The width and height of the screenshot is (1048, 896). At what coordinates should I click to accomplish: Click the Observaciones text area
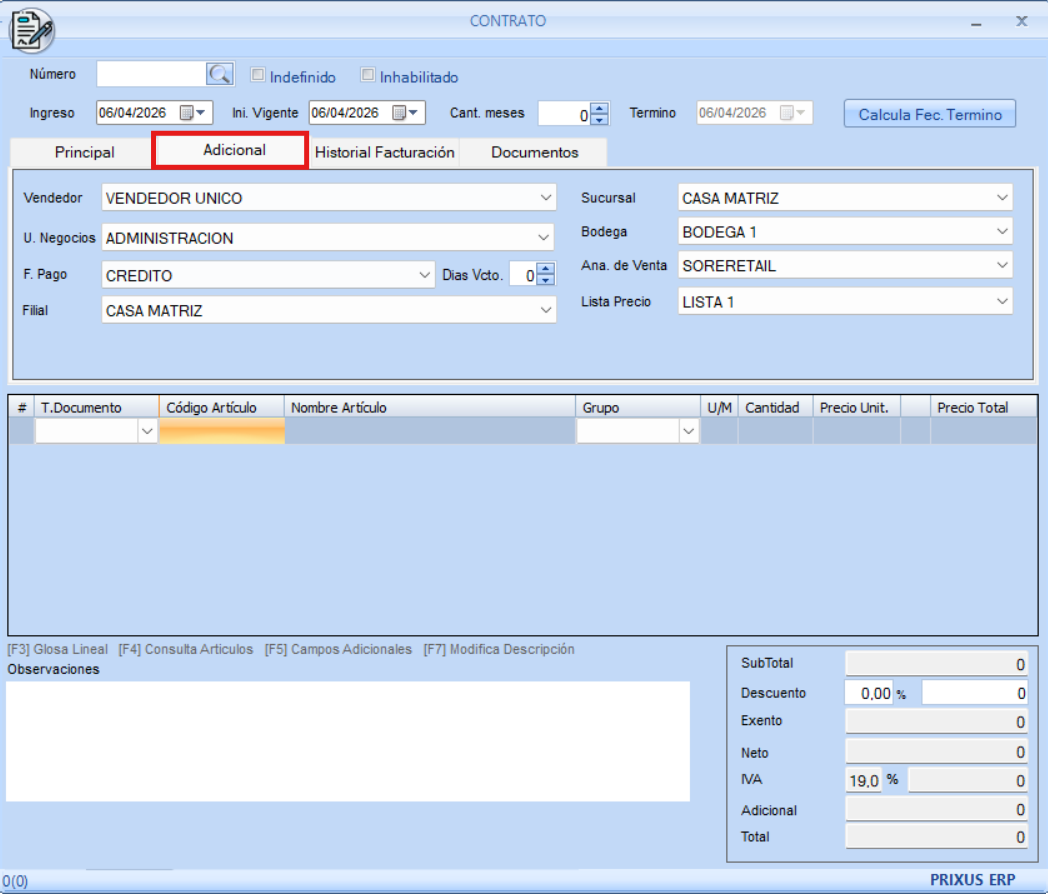point(347,740)
